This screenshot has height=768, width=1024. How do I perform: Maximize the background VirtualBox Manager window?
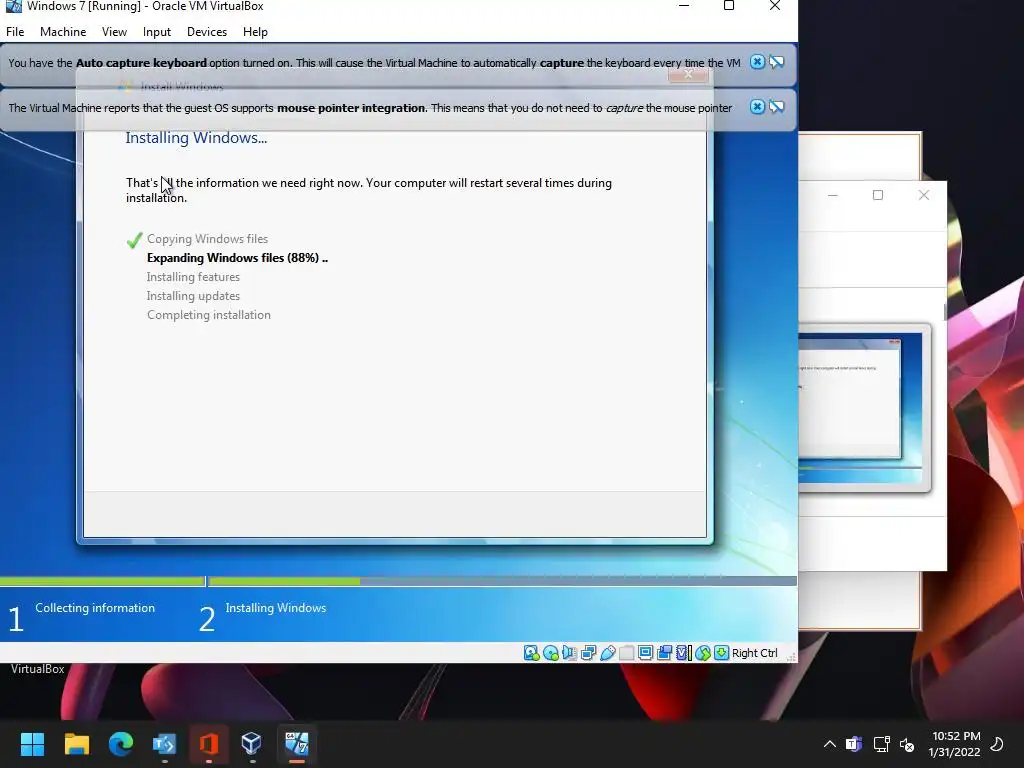point(878,195)
